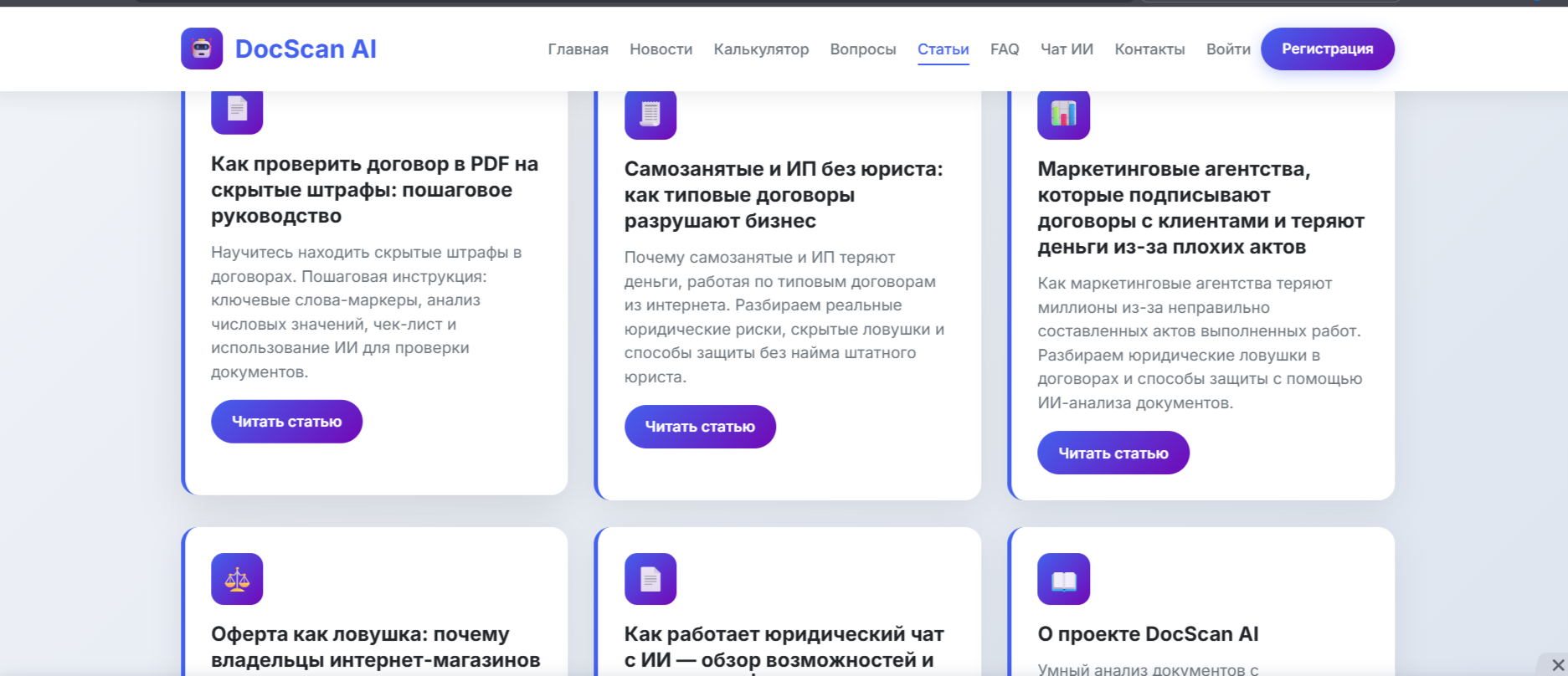The height and width of the screenshot is (676, 1568).
Task: Open the Калькулятор page
Action: tap(761, 49)
